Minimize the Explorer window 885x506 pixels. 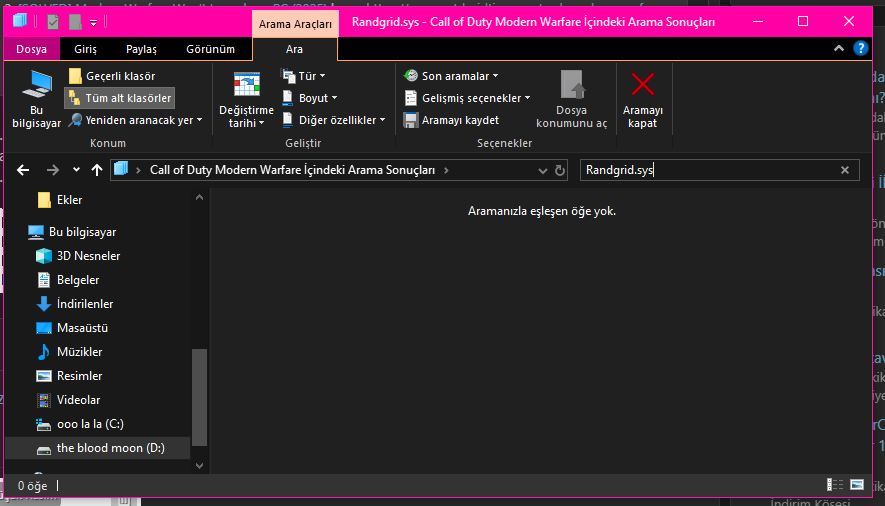coord(758,21)
